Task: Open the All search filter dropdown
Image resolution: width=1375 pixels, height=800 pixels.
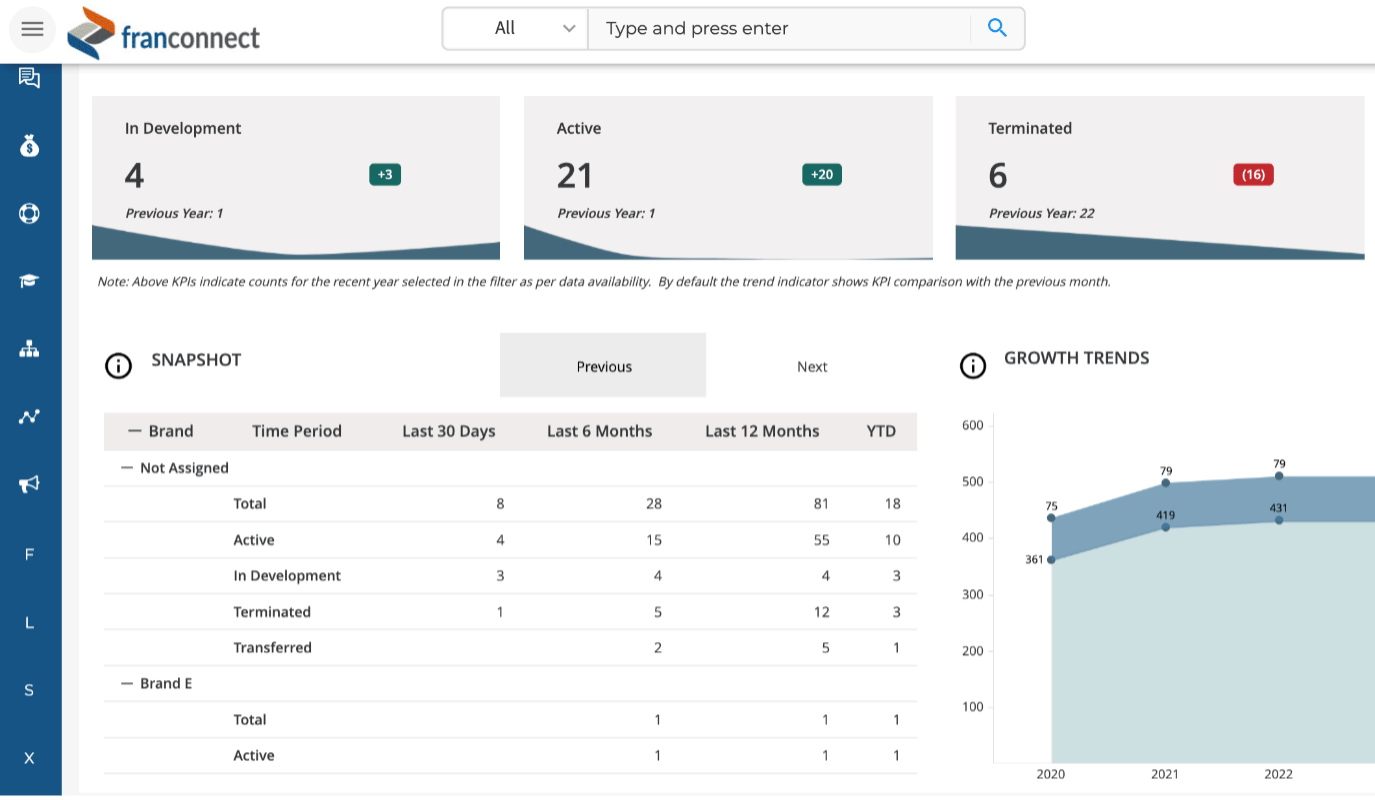Action: [x=515, y=28]
